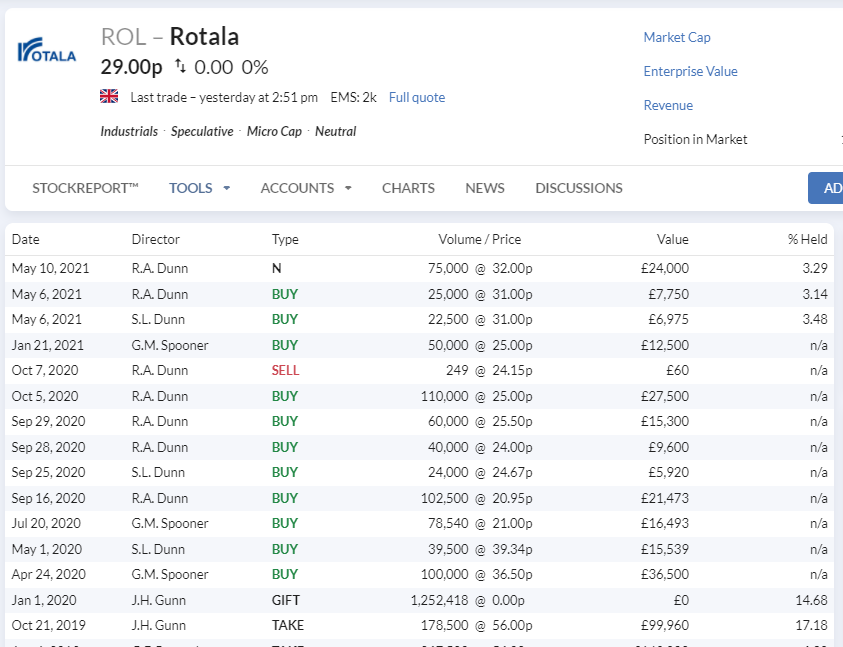The height and width of the screenshot is (647, 843).
Task: Click the Full quote link
Action: 417,97
